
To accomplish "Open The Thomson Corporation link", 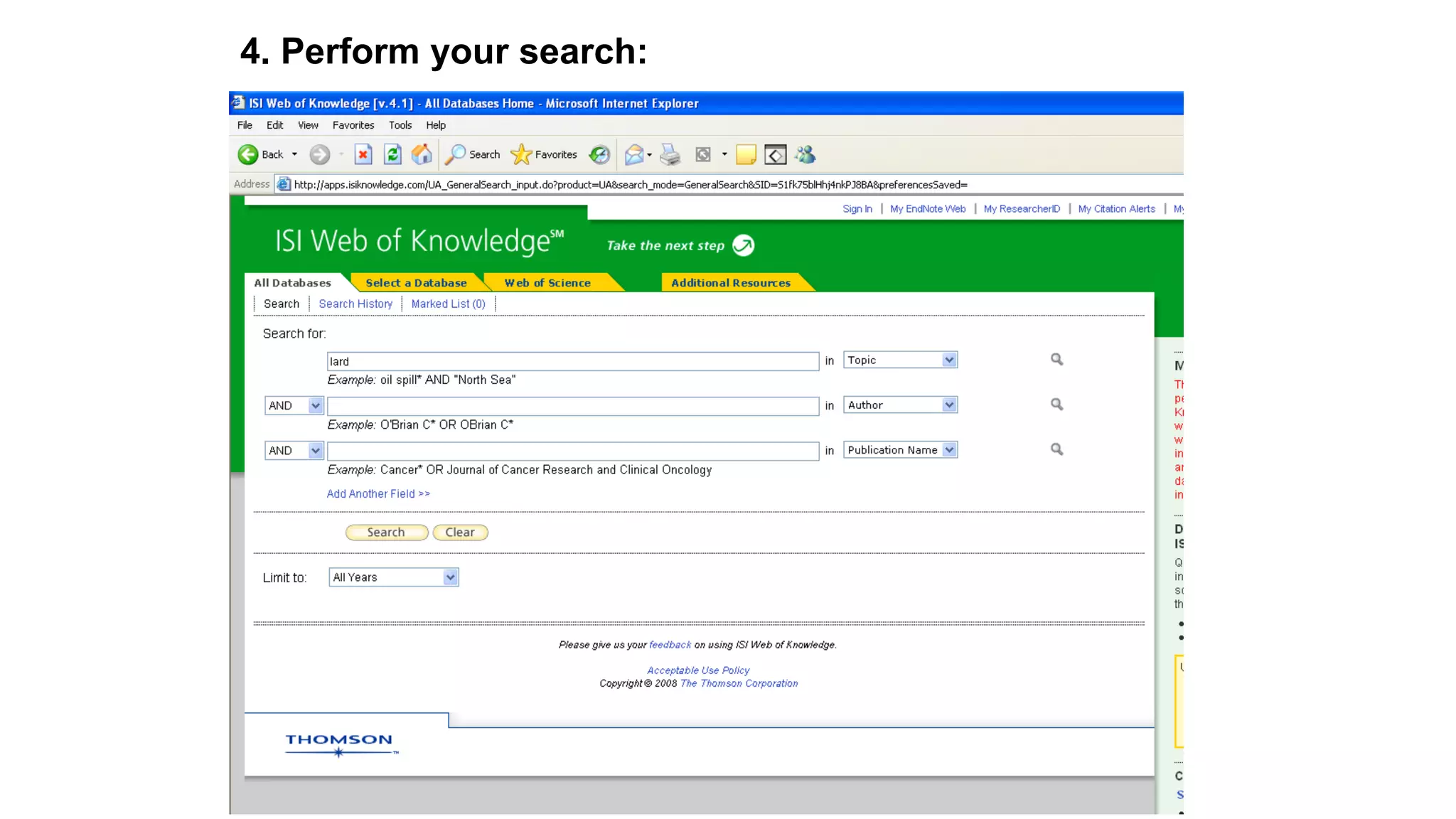I will coord(739,683).
